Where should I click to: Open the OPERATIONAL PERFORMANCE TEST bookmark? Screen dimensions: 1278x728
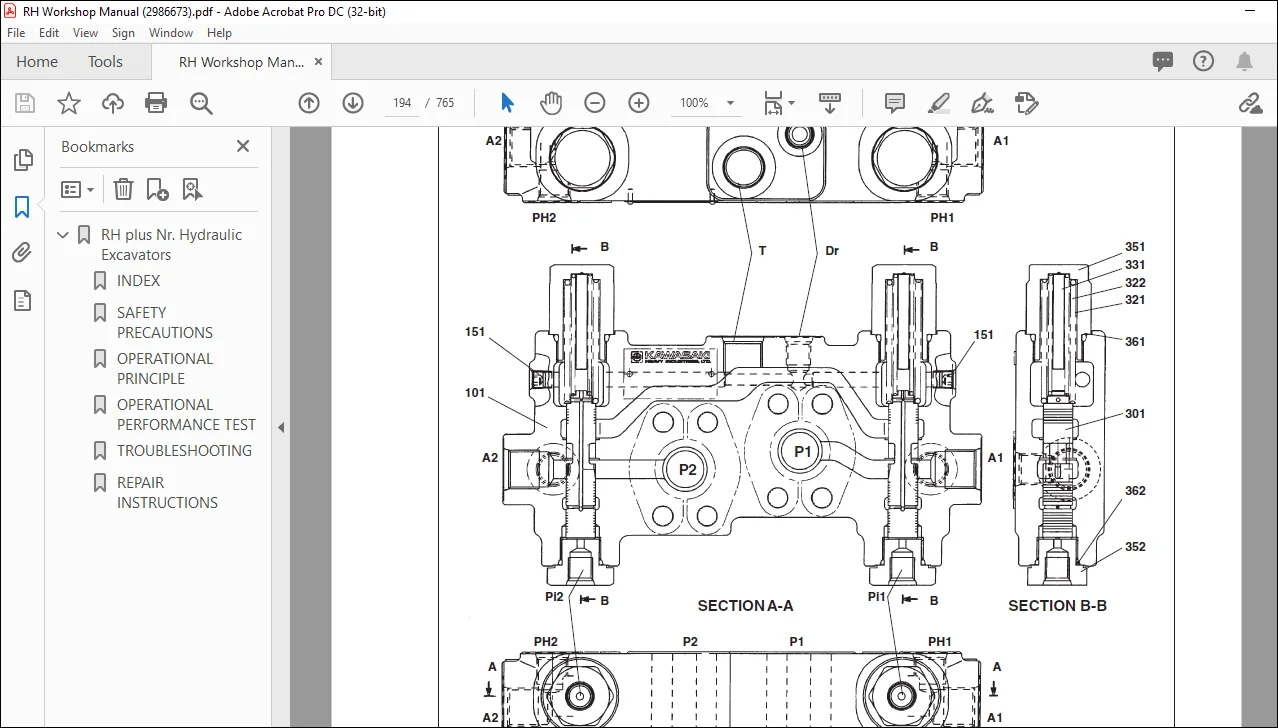pyautogui.click(x=186, y=414)
